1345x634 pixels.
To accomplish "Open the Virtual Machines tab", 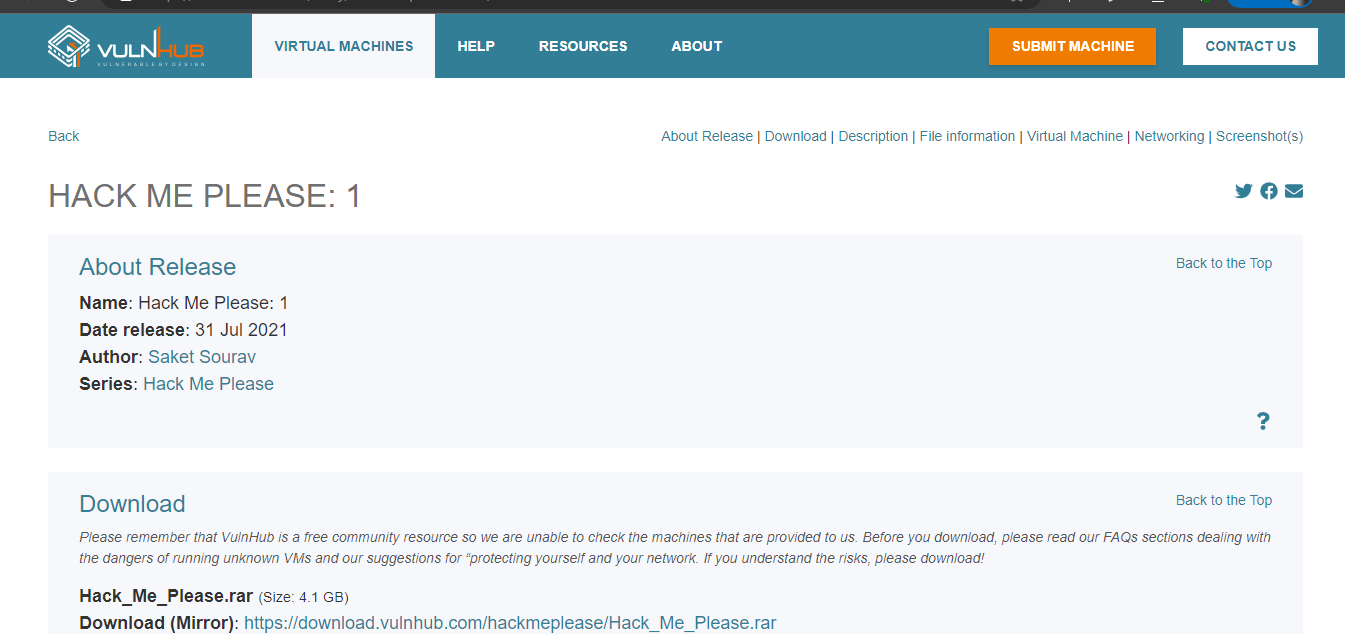I will tap(343, 46).
